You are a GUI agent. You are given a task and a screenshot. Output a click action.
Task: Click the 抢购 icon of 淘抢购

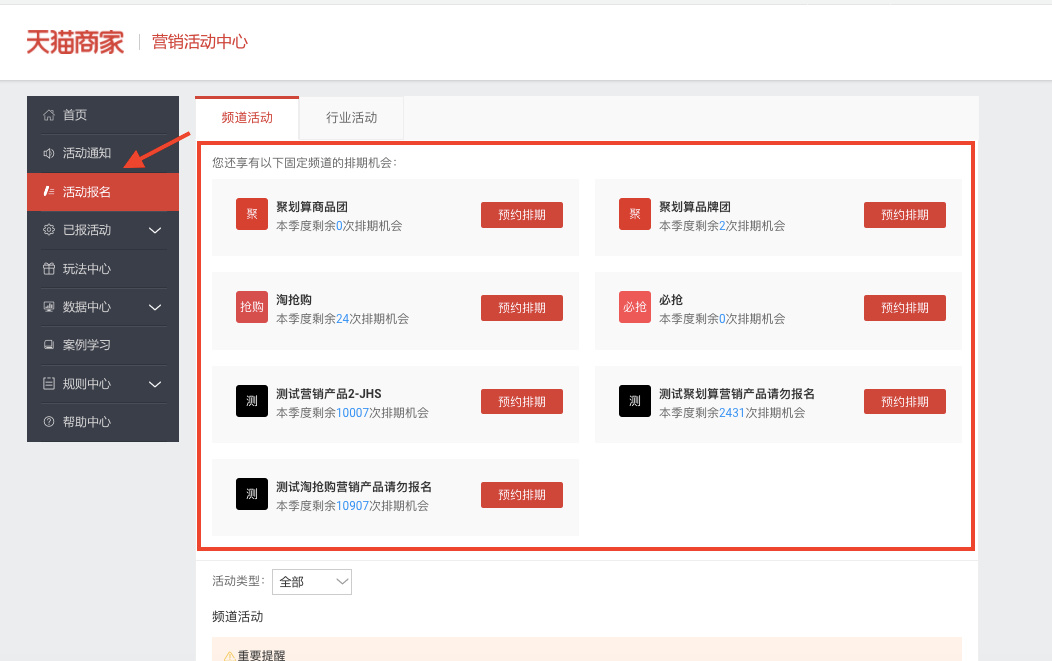252,307
